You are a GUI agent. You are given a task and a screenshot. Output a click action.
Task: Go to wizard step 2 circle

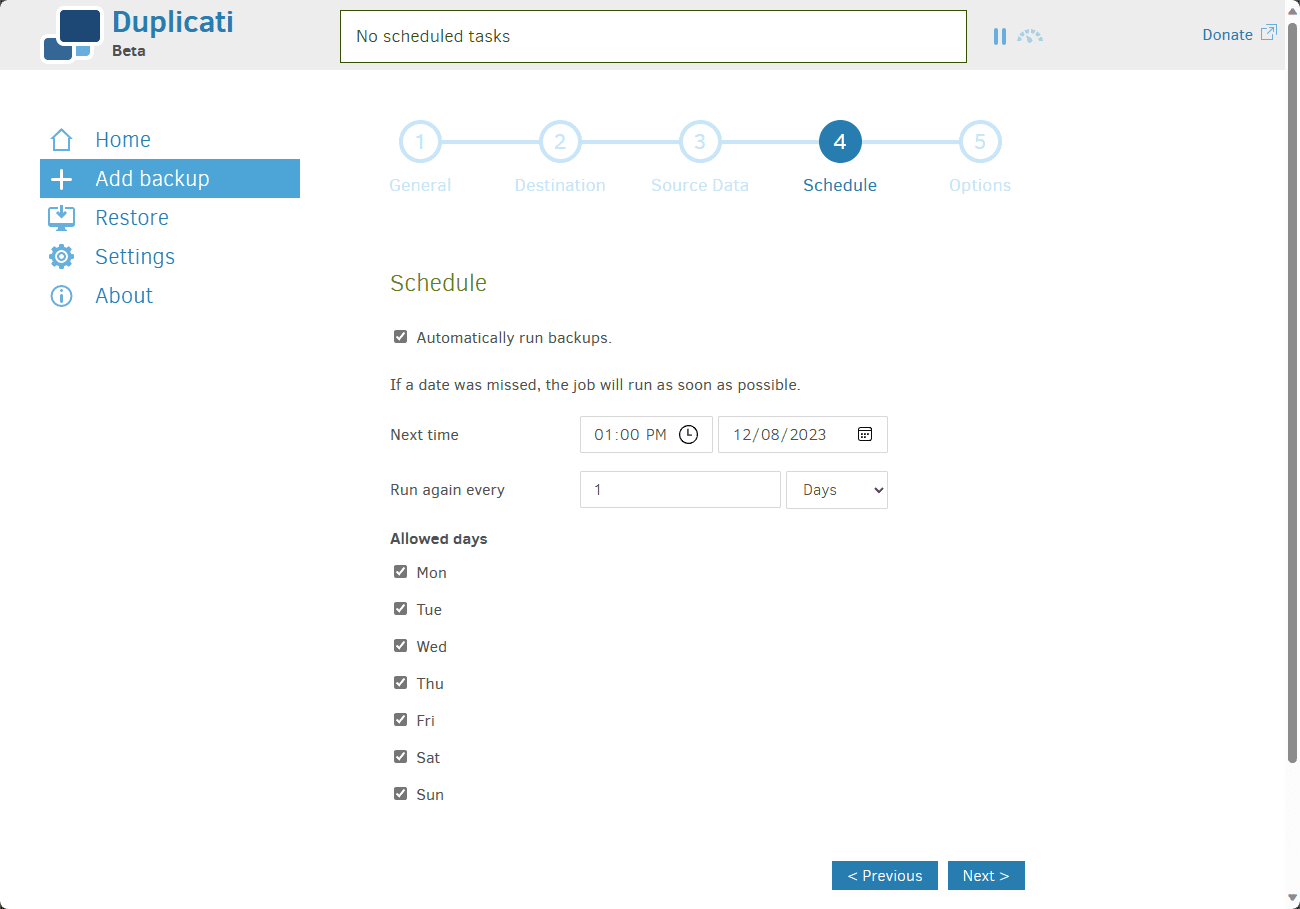[560, 142]
